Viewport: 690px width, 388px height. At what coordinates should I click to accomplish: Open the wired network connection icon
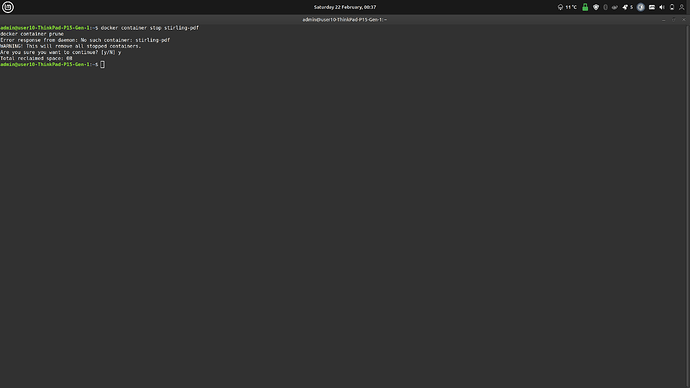(652, 7)
